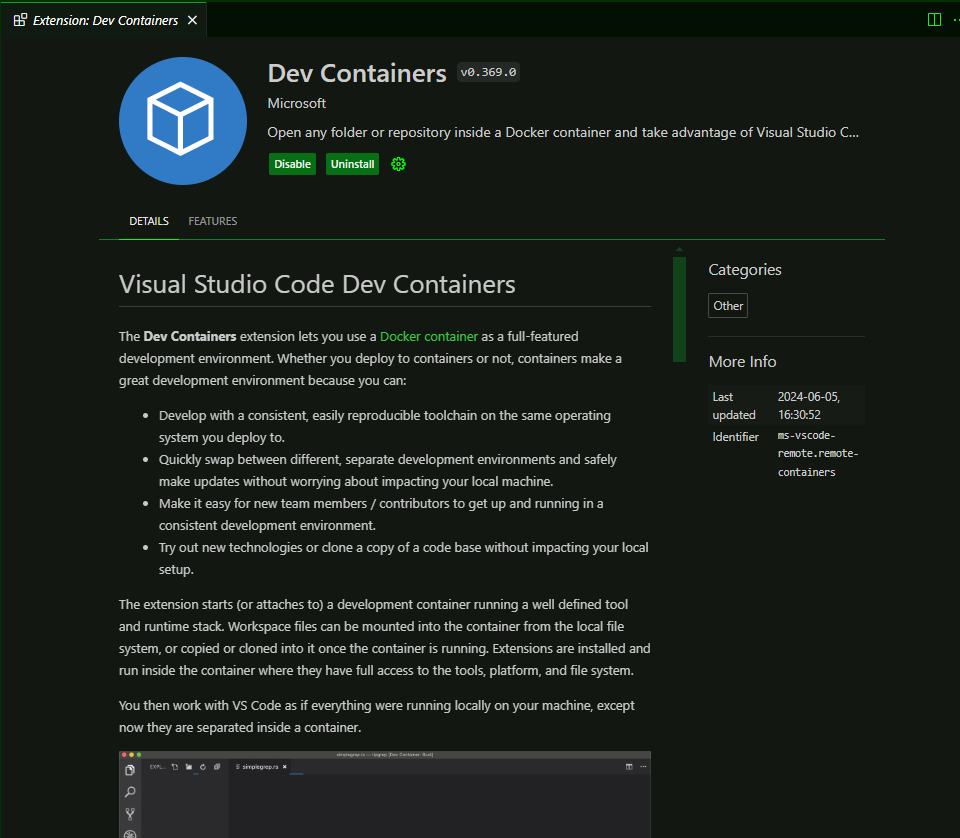
Task: Switch to the DETAILS tab
Action: coord(149,221)
